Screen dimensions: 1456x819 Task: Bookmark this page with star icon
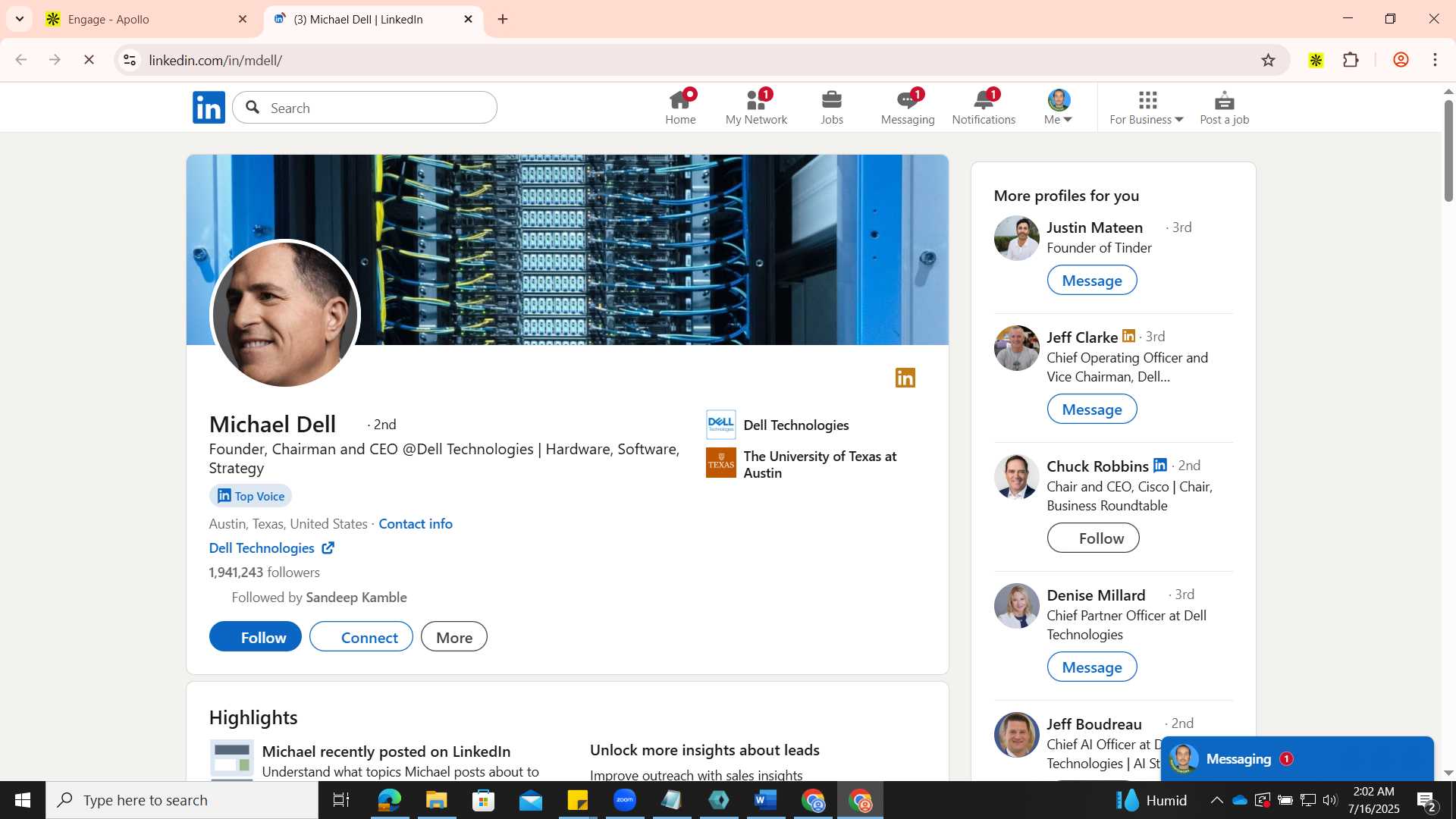[1268, 60]
